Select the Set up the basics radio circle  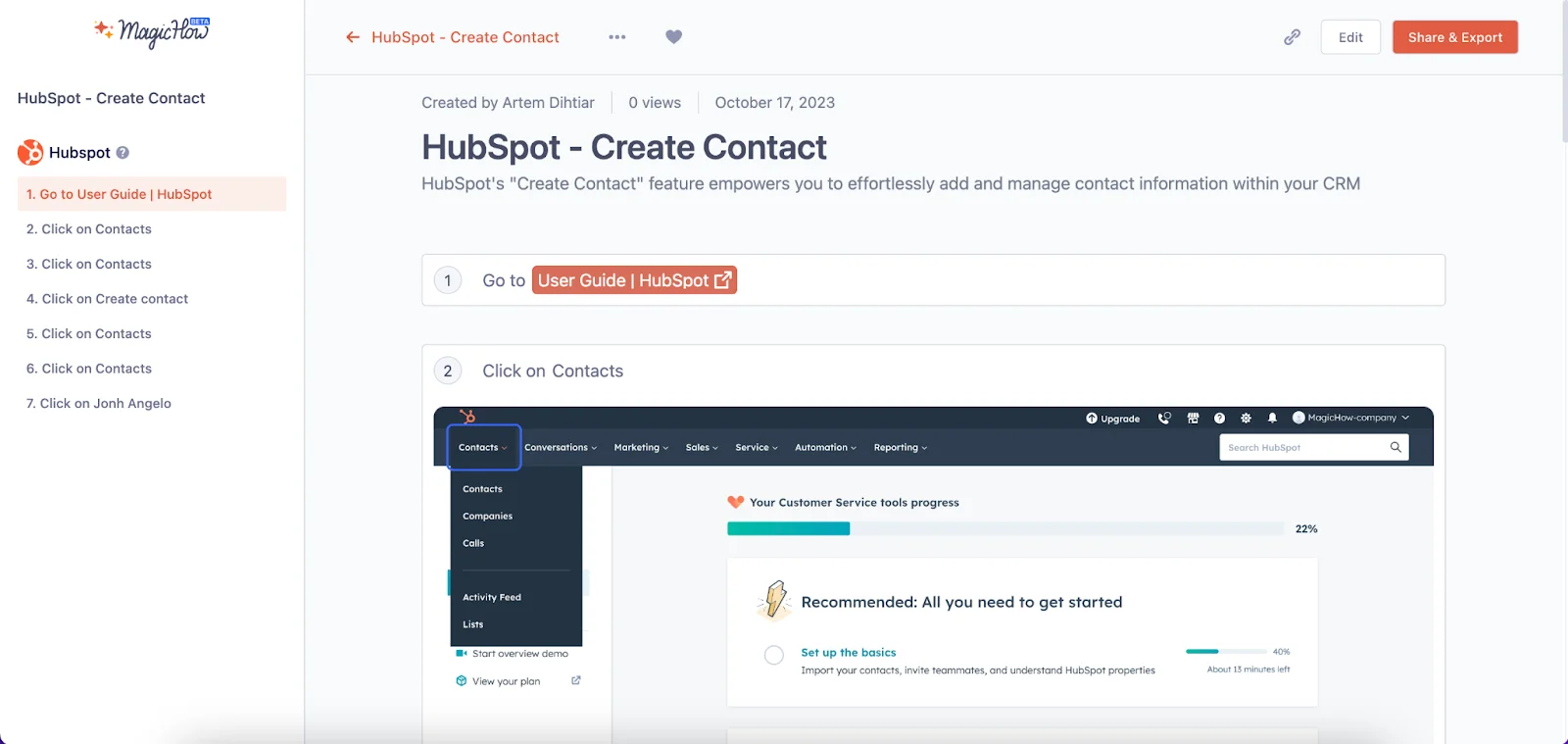click(773, 655)
